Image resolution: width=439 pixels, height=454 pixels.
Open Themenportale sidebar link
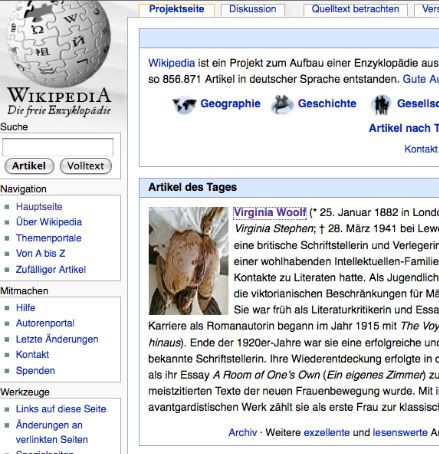pyautogui.click(x=49, y=238)
